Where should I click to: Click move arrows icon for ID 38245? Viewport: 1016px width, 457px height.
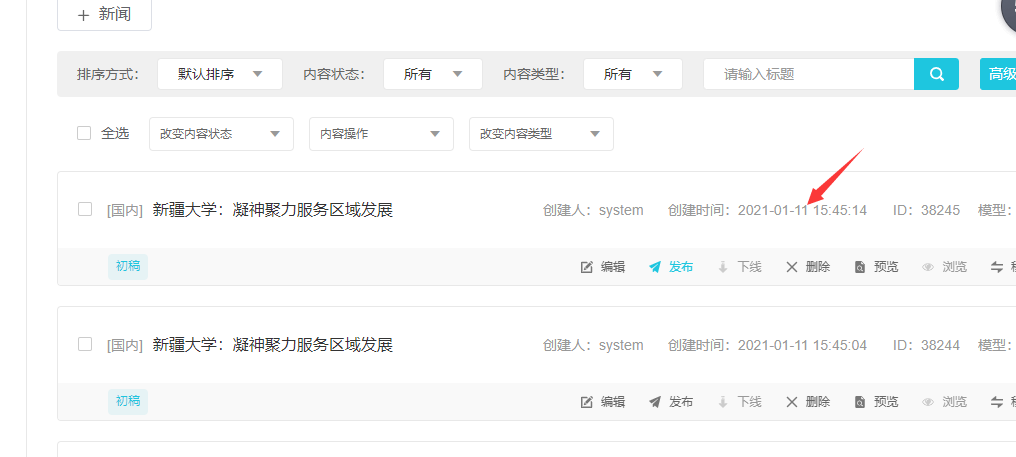pyautogui.click(x=997, y=267)
